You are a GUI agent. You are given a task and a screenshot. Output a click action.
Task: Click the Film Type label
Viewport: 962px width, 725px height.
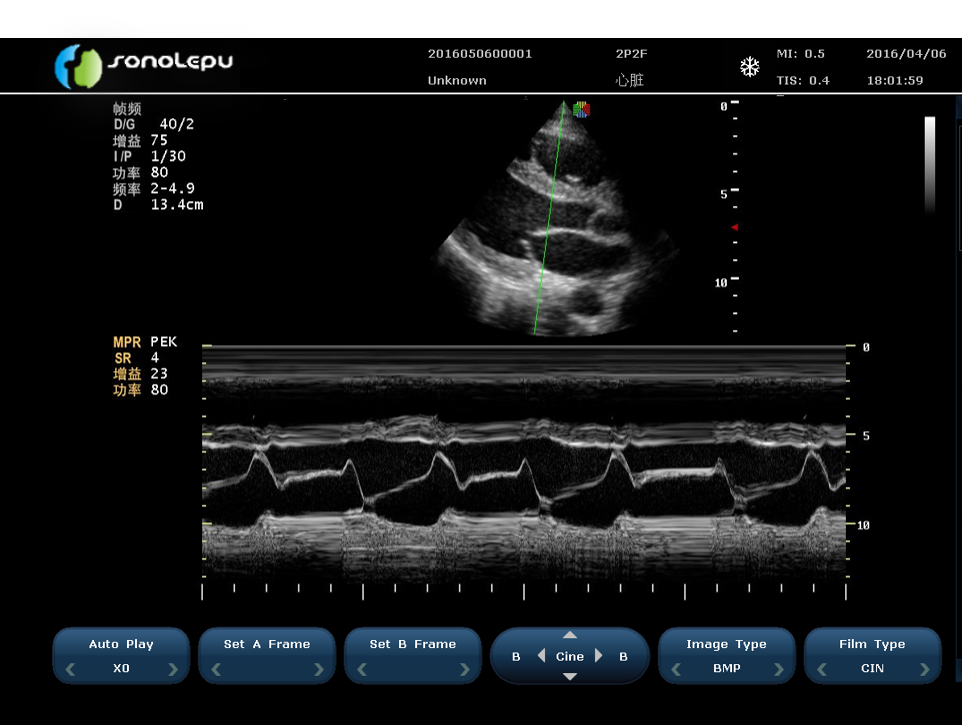872,644
